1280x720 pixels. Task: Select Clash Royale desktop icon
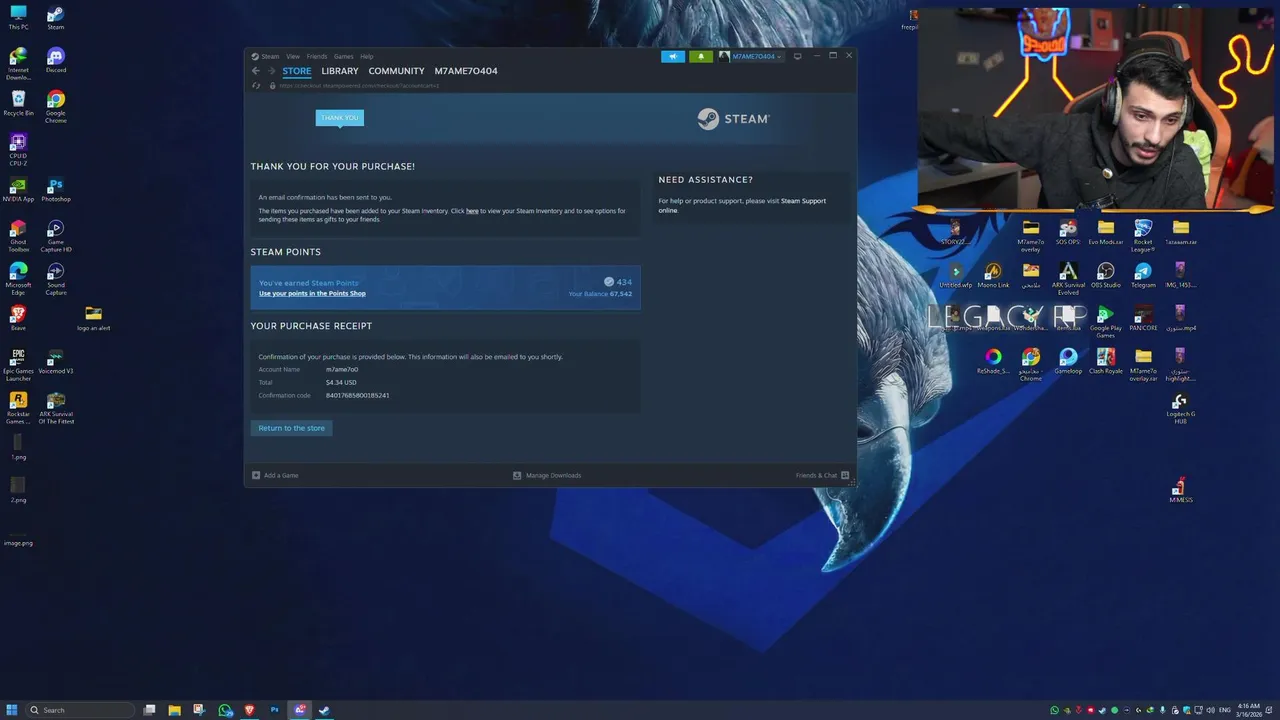pos(1106,360)
